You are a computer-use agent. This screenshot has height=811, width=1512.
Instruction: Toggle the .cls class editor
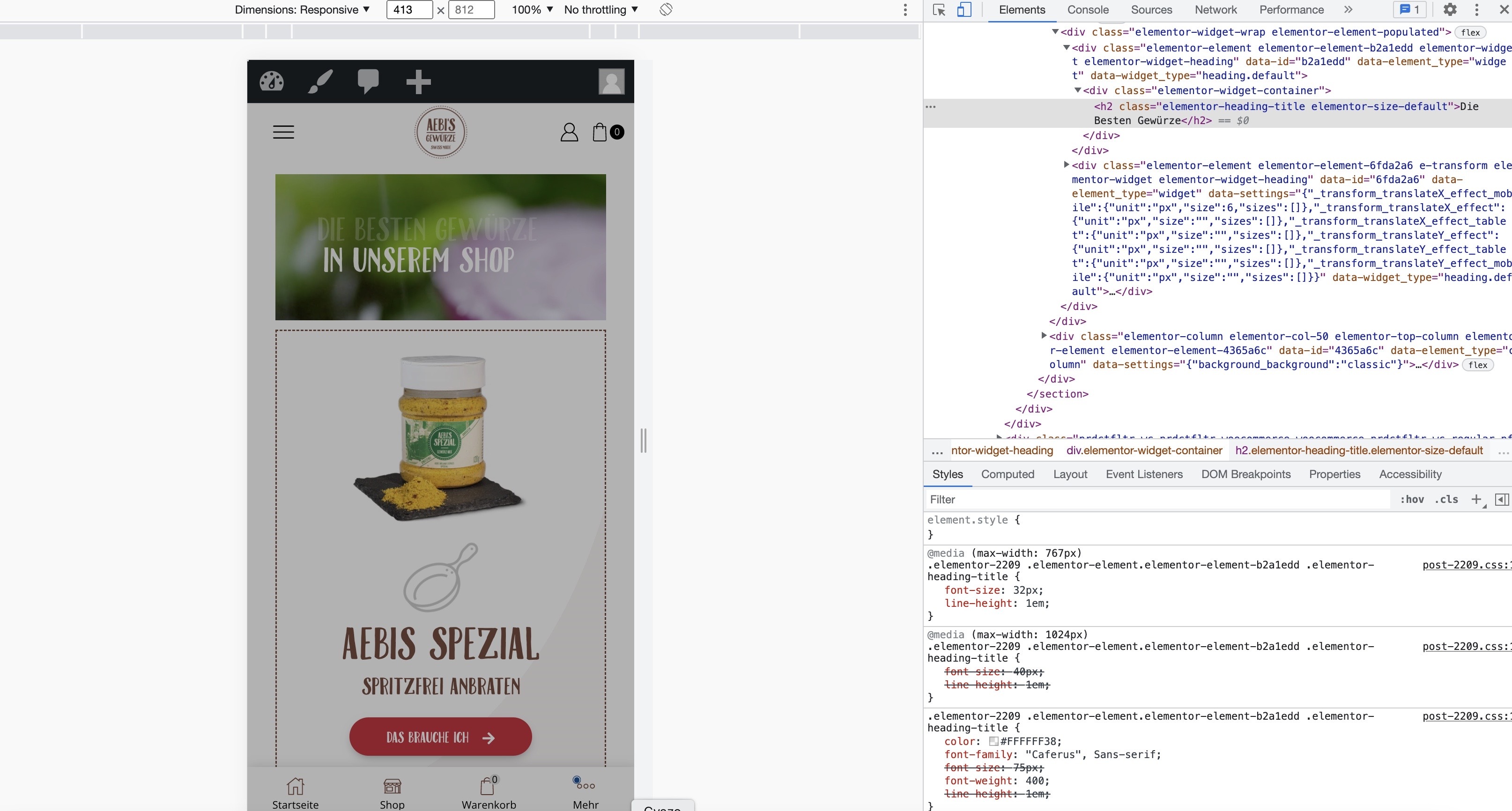pyautogui.click(x=1445, y=500)
